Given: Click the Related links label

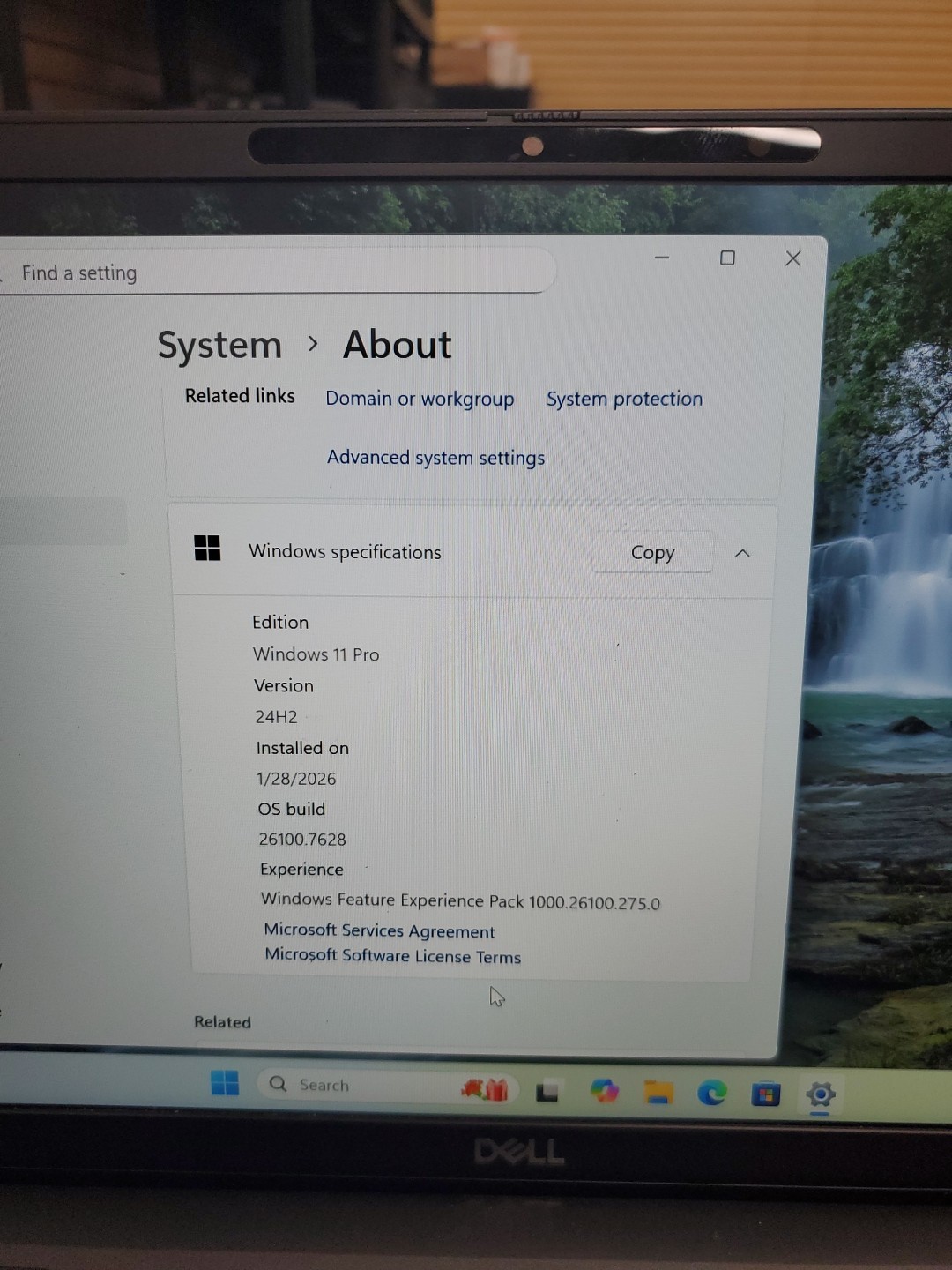Looking at the screenshot, I should point(240,396).
